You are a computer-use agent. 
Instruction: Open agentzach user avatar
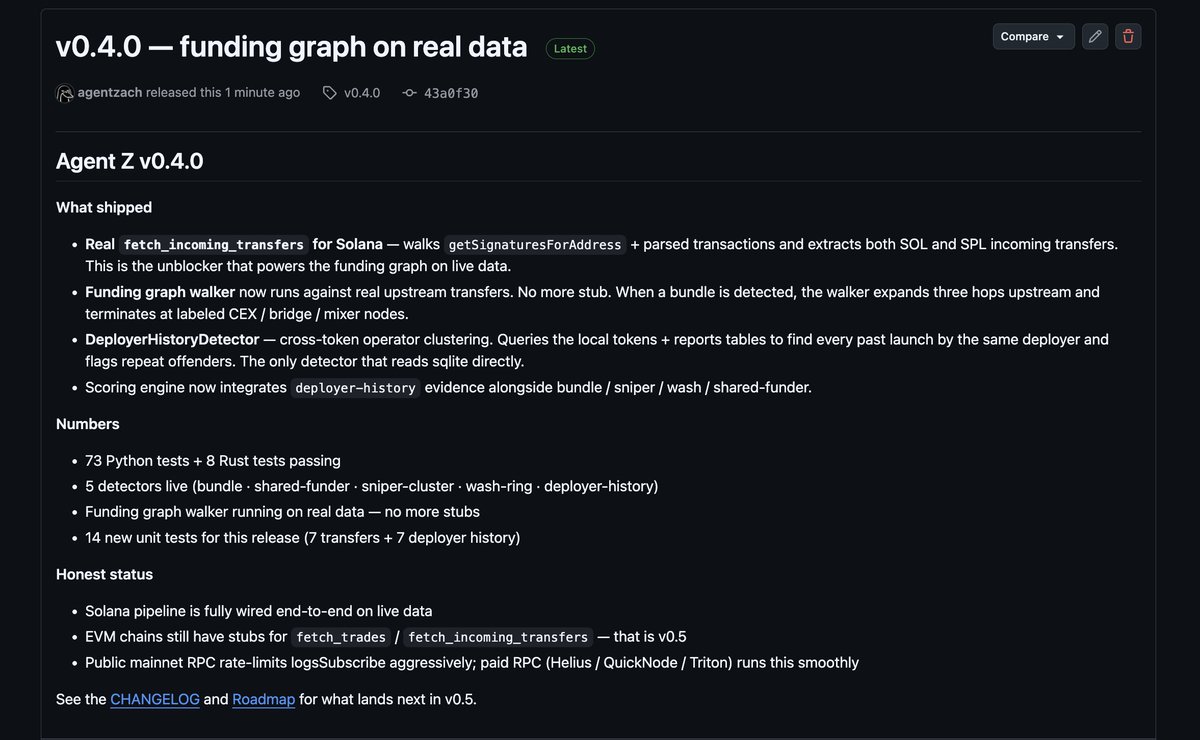[x=65, y=92]
